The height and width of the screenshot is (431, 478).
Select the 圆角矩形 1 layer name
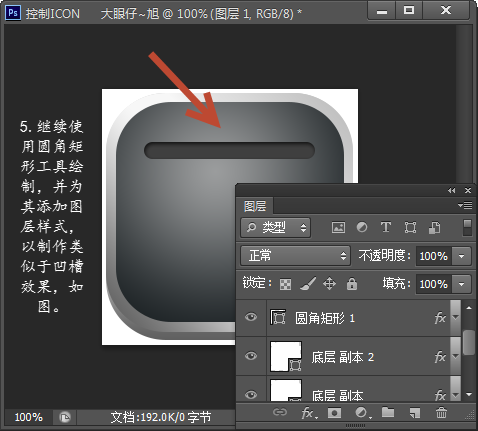(x=325, y=318)
